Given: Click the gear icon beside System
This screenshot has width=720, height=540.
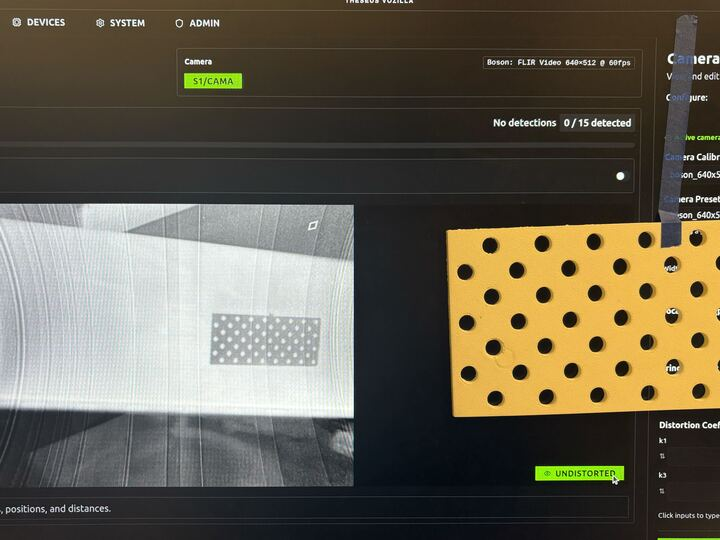Looking at the screenshot, I should click(100, 23).
